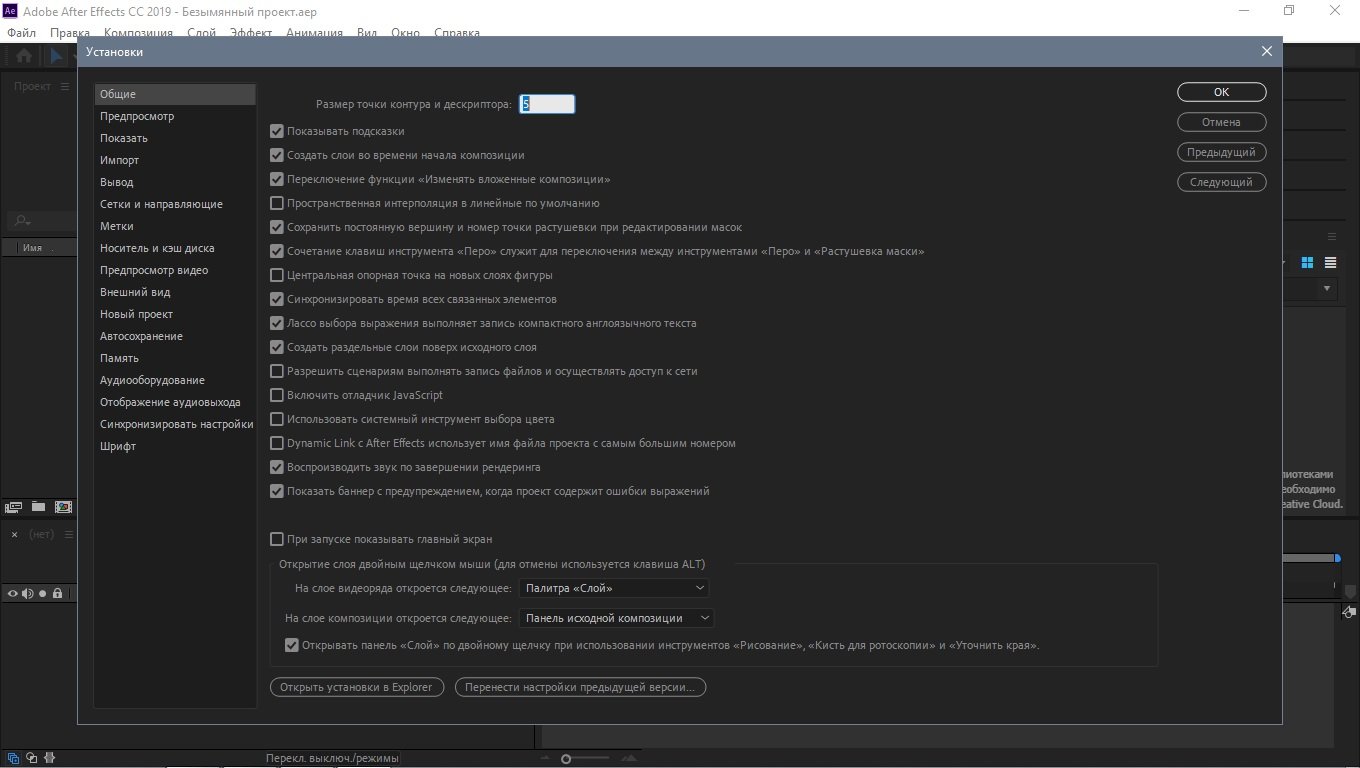Switch libraries panel to grid view
Image resolution: width=1360 pixels, height=768 pixels.
point(1307,263)
